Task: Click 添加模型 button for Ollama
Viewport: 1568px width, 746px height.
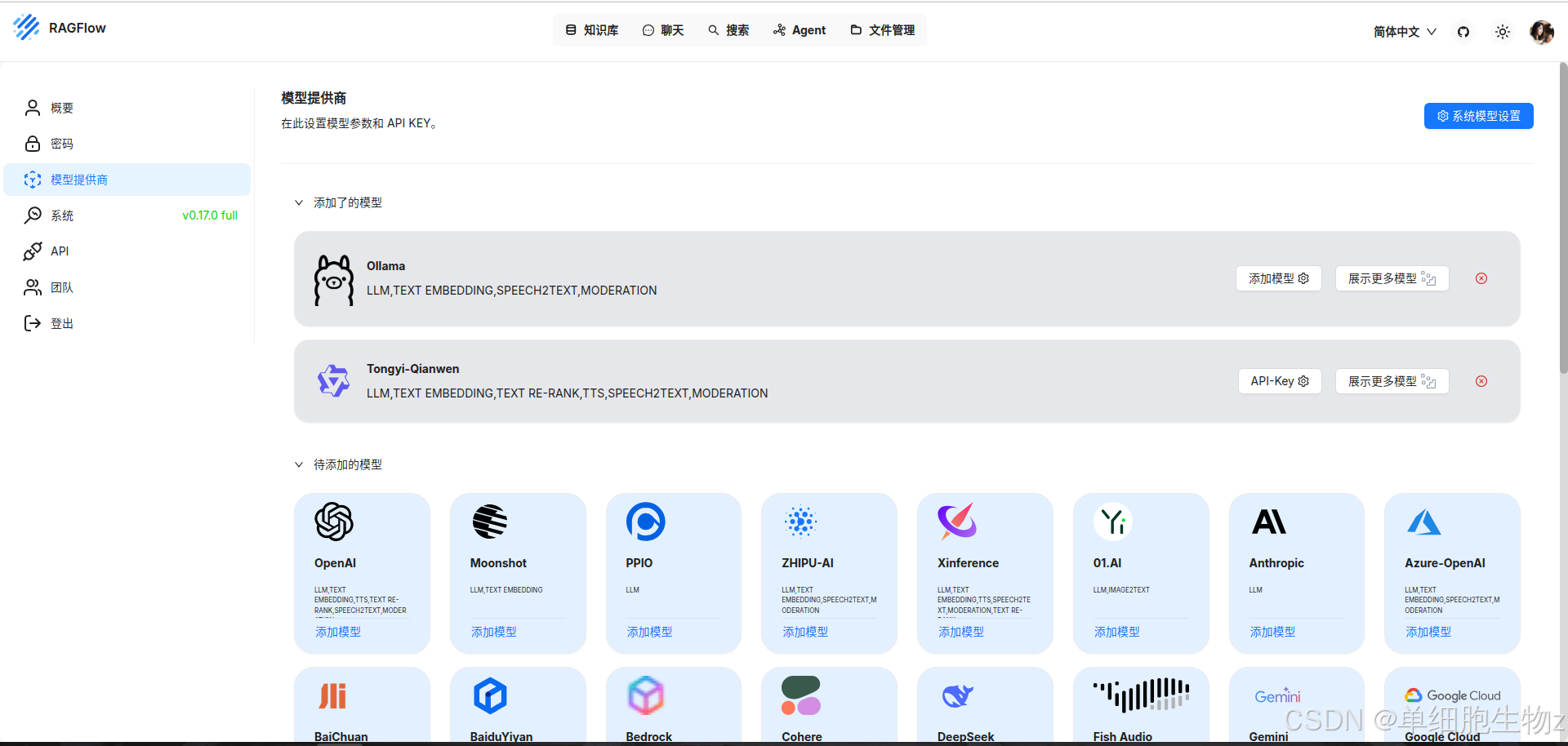Action: click(x=1279, y=278)
